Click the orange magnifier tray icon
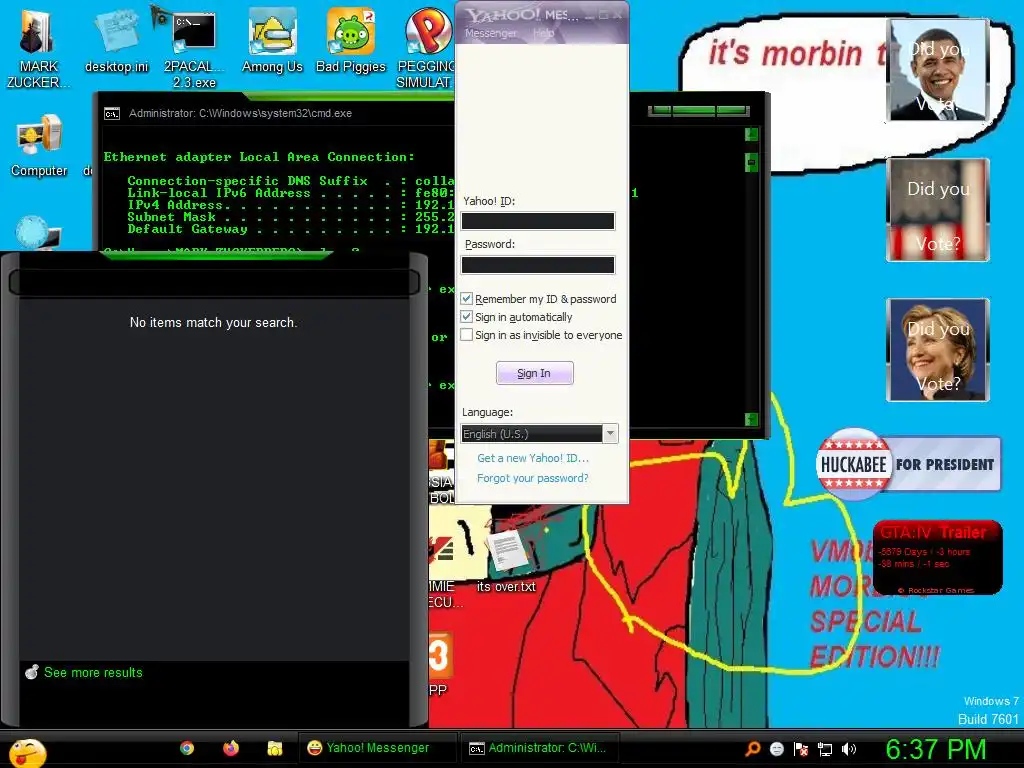The width and height of the screenshot is (1024, 768). (752, 749)
